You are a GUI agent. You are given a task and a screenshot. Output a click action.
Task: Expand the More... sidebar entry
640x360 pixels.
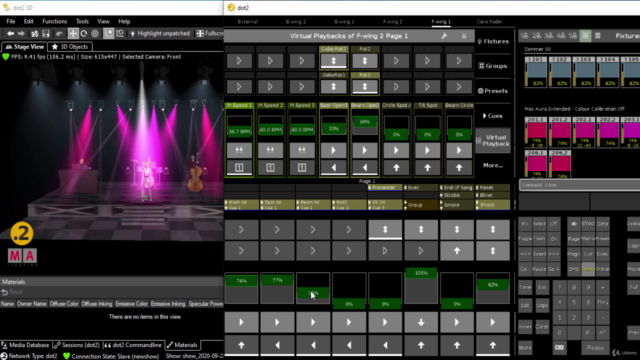click(493, 166)
